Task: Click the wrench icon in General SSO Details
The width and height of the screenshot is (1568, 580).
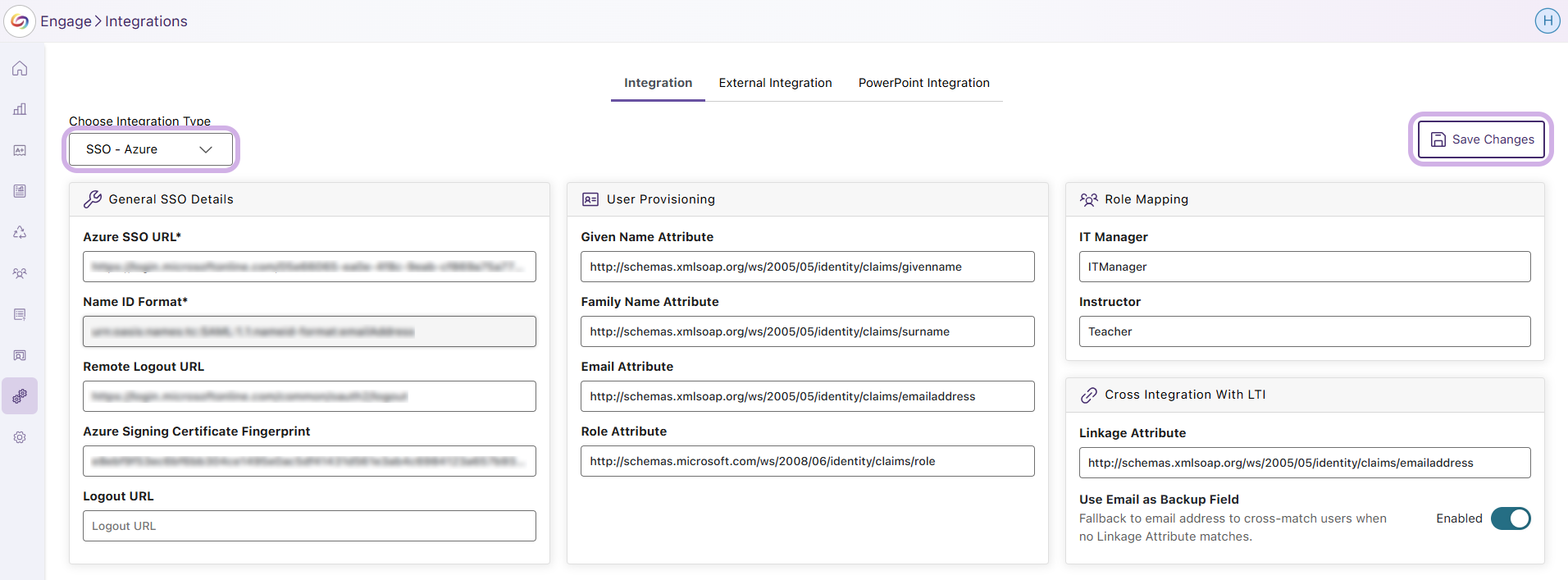Action: pyautogui.click(x=93, y=199)
